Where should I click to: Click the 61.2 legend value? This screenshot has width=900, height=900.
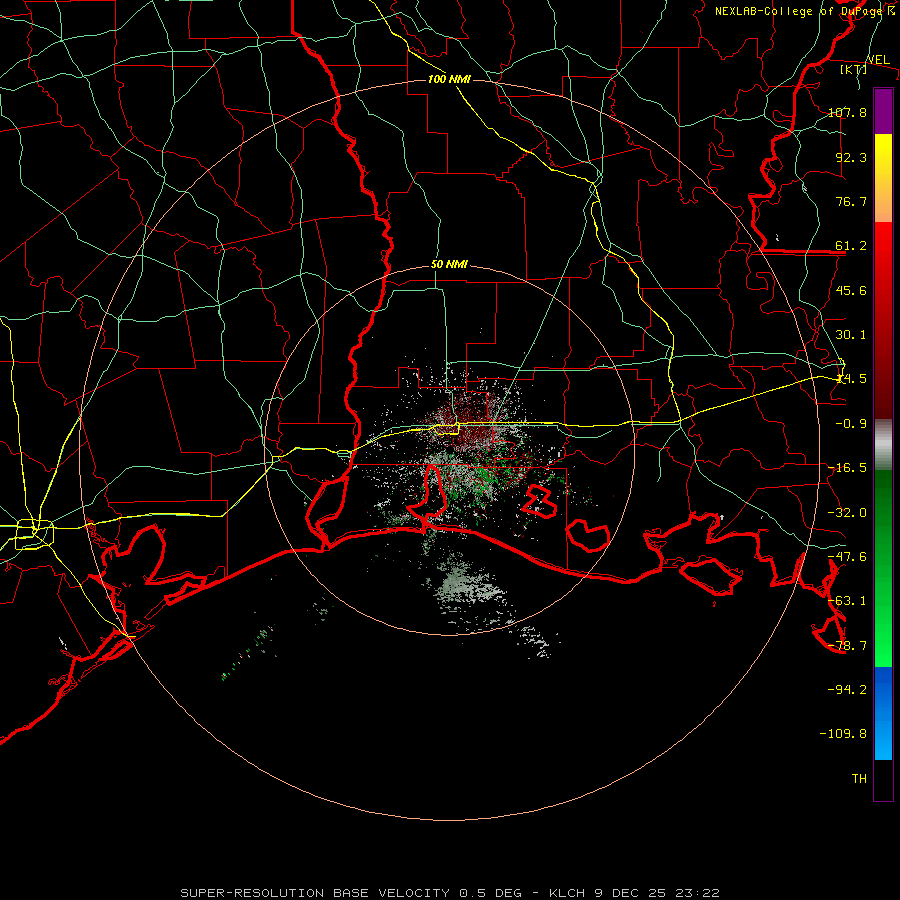(851, 246)
